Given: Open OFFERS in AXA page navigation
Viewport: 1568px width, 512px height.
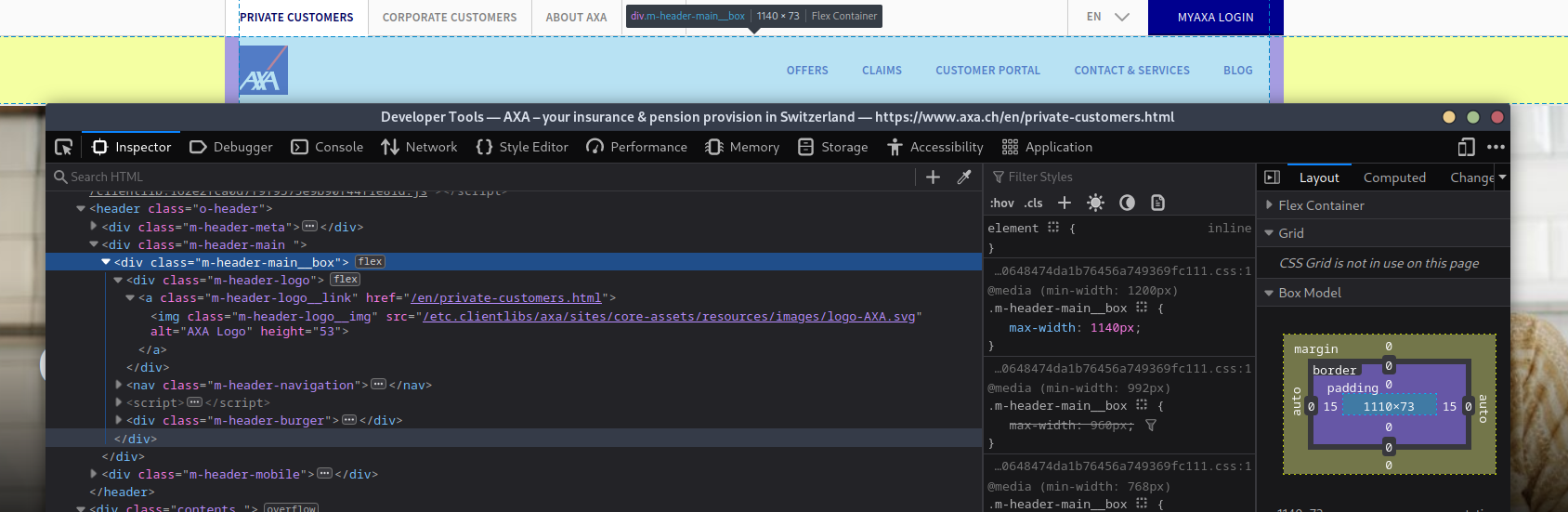Looking at the screenshot, I should [x=807, y=71].
